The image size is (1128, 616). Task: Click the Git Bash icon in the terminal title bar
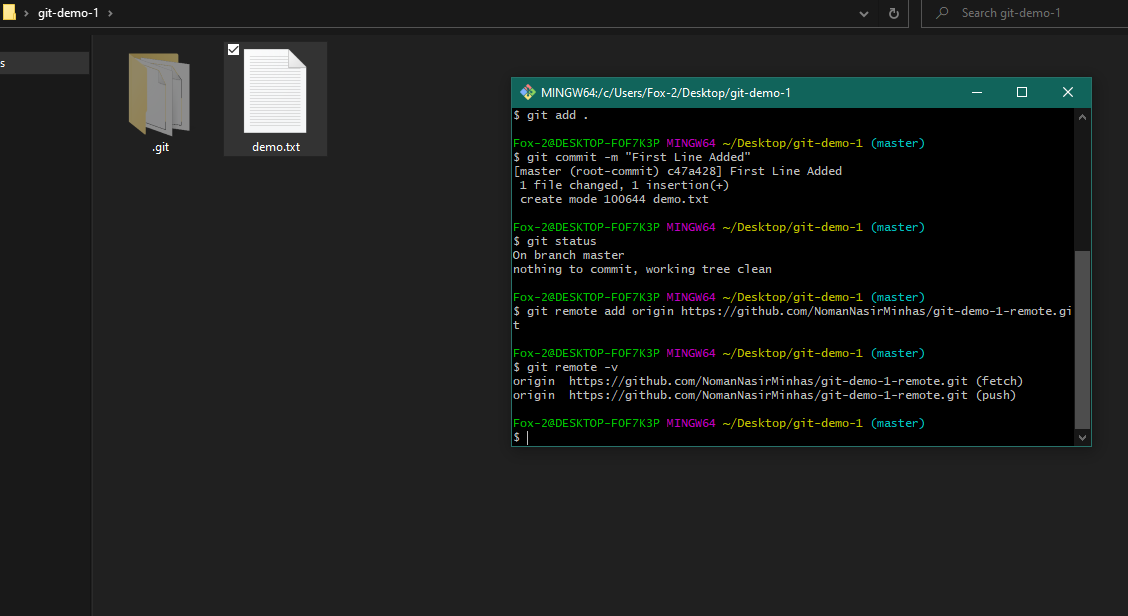click(x=527, y=91)
